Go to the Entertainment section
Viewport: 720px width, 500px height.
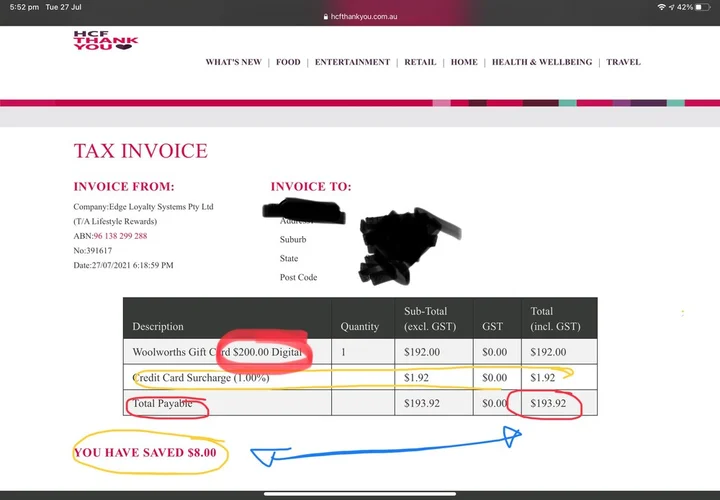click(x=352, y=62)
